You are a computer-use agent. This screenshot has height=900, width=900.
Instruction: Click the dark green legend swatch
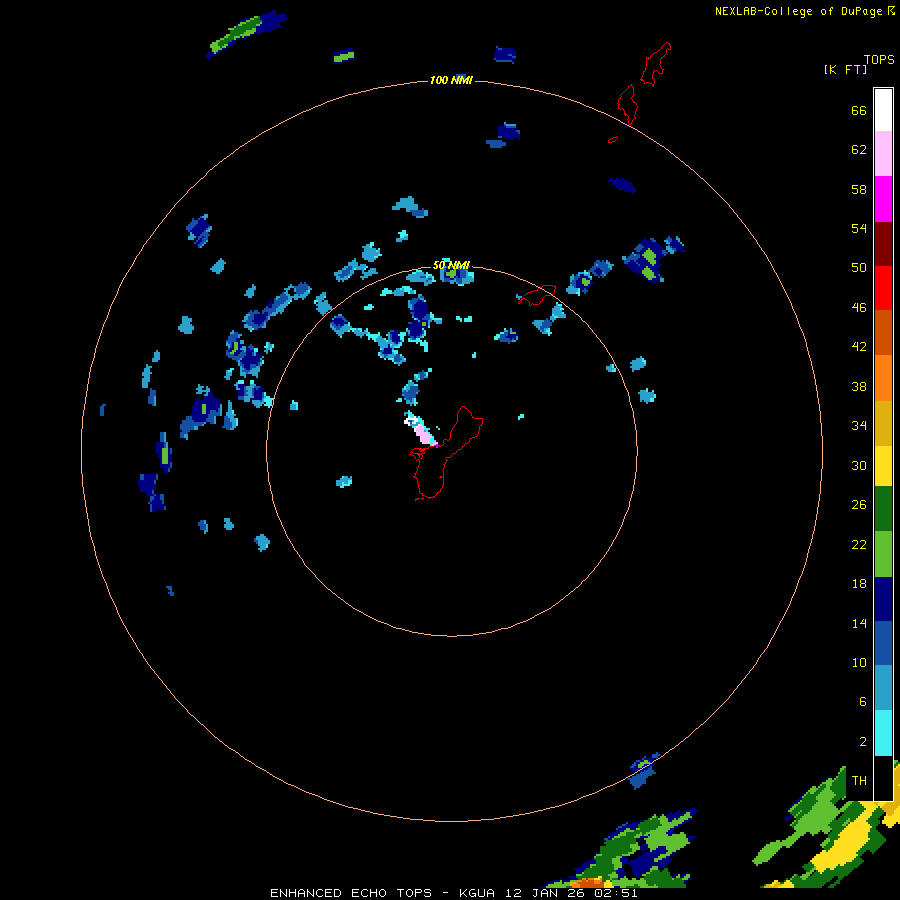point(883,509)
